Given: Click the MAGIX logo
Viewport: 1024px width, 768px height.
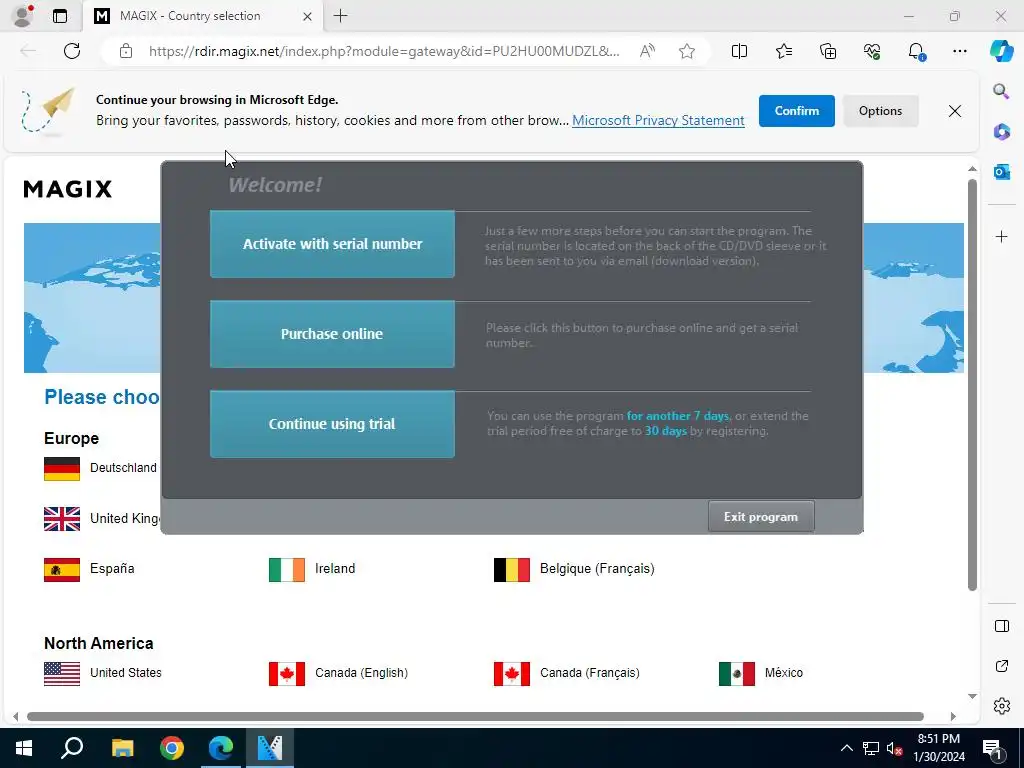Looking at the screenshot, I should click(x=68, y=189).
